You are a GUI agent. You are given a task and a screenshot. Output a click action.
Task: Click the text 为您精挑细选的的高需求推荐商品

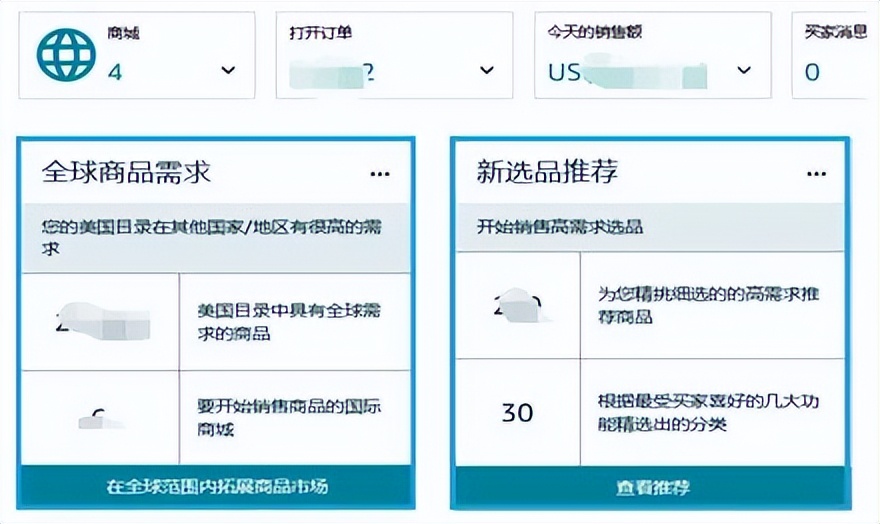[x=708, y=305]
